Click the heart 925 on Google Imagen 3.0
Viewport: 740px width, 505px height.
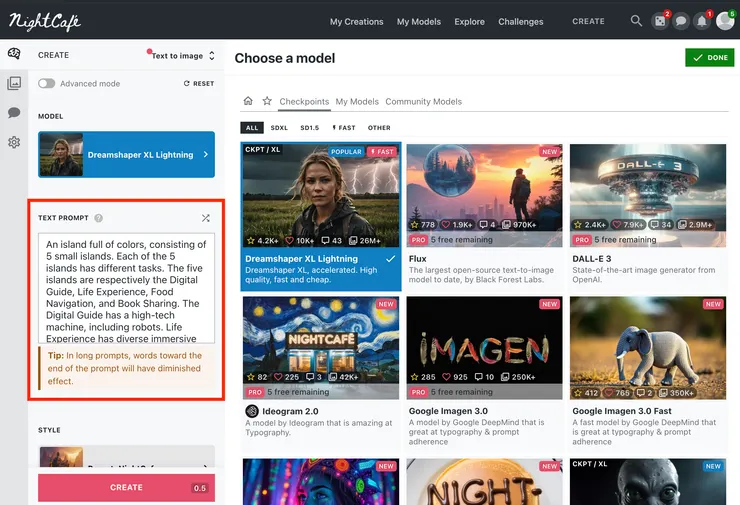(x=454, y=377)
